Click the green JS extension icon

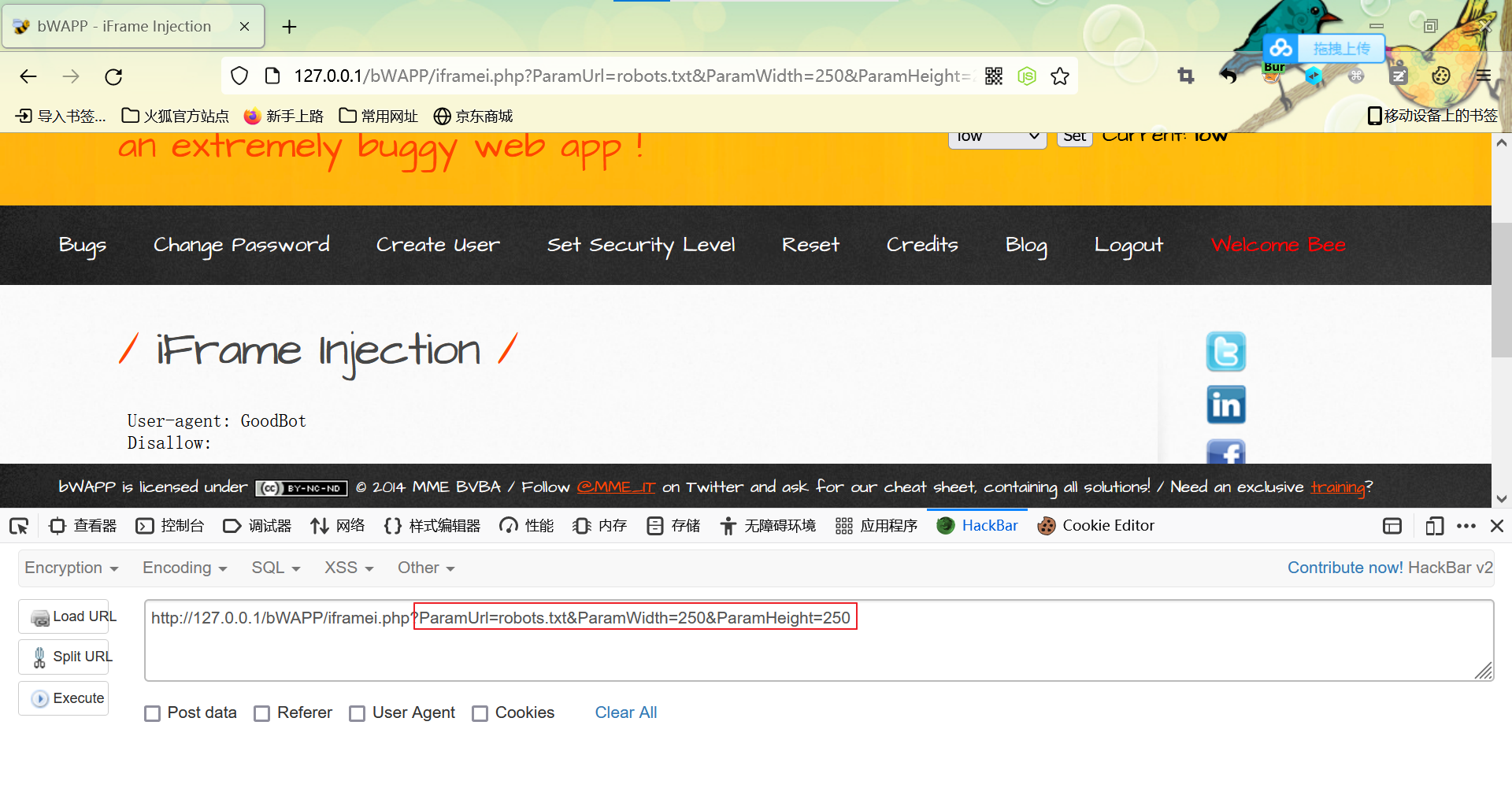tap(1027, 76)
